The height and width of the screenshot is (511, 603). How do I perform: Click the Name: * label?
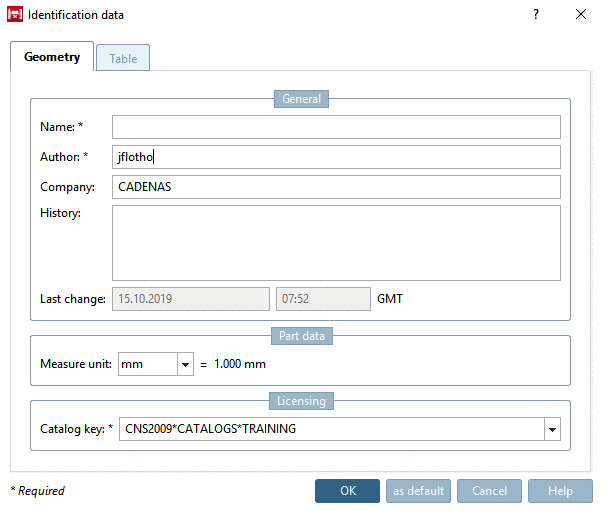(62, 127)
